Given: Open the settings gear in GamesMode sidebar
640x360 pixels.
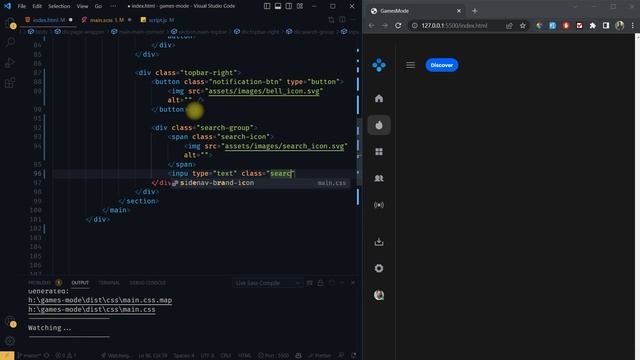Looking at the screenshot, I should tap(379, 268).
